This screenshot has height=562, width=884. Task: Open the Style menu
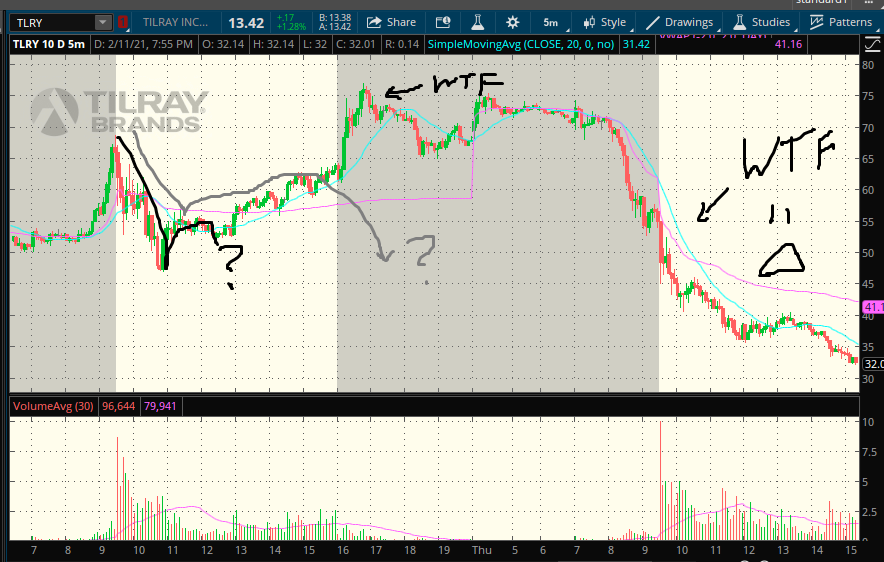pyautogui.click(x=604, y=23)
